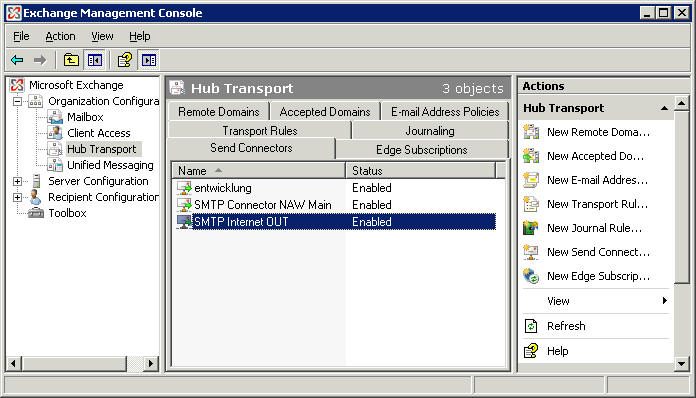Select the Mailbox node icon in tree
Viewport: 696px width, 398px height.
coord(55,117)
